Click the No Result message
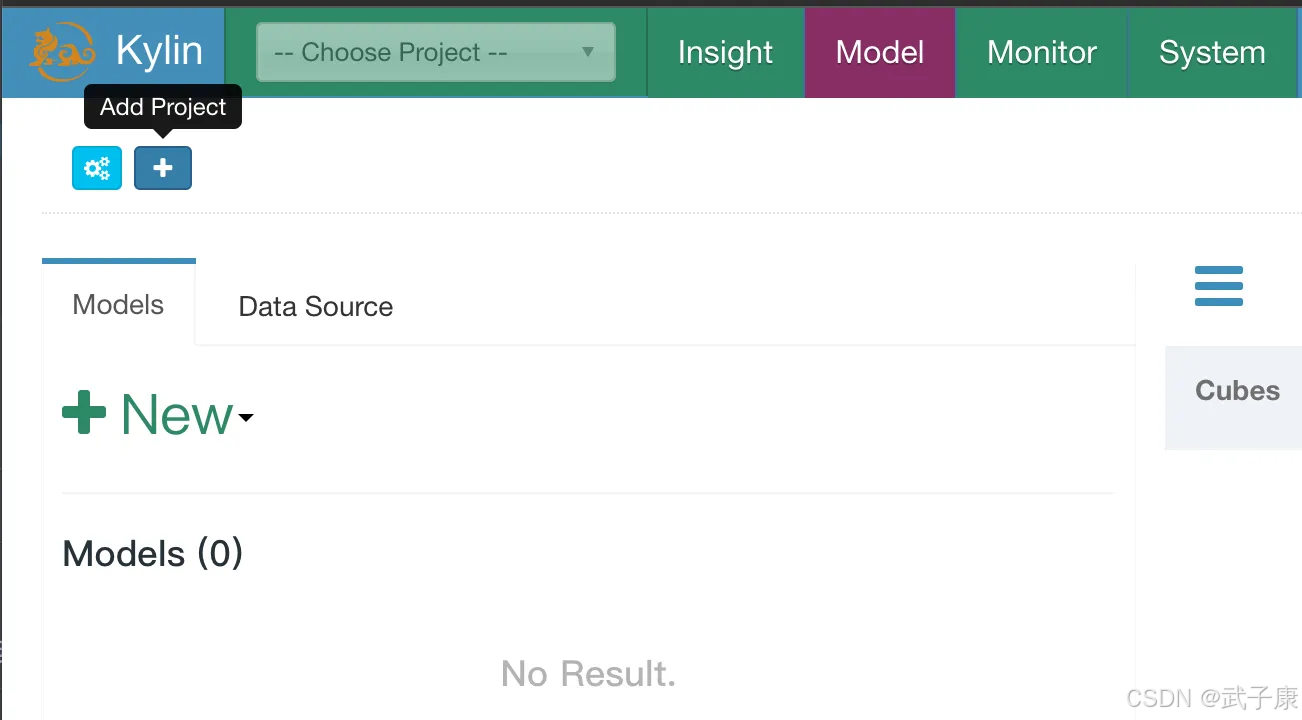 (x=588, y=674)
